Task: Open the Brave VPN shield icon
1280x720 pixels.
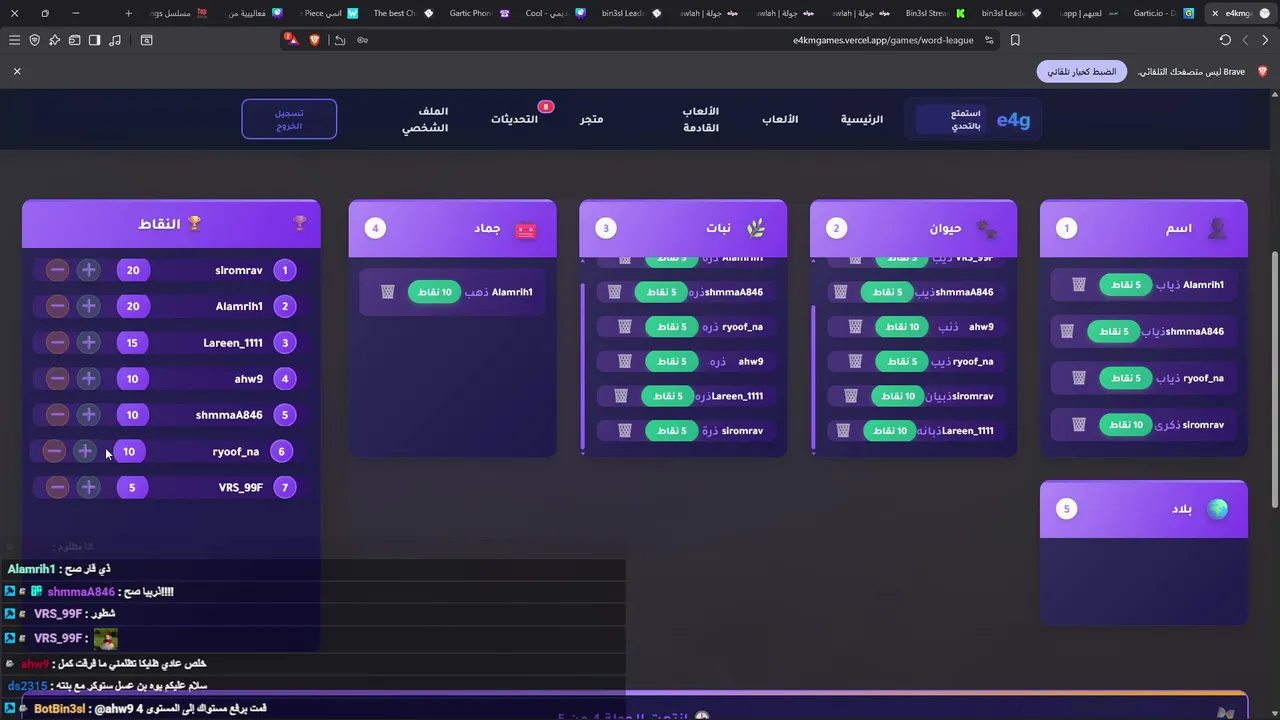Action: point(34,40)
